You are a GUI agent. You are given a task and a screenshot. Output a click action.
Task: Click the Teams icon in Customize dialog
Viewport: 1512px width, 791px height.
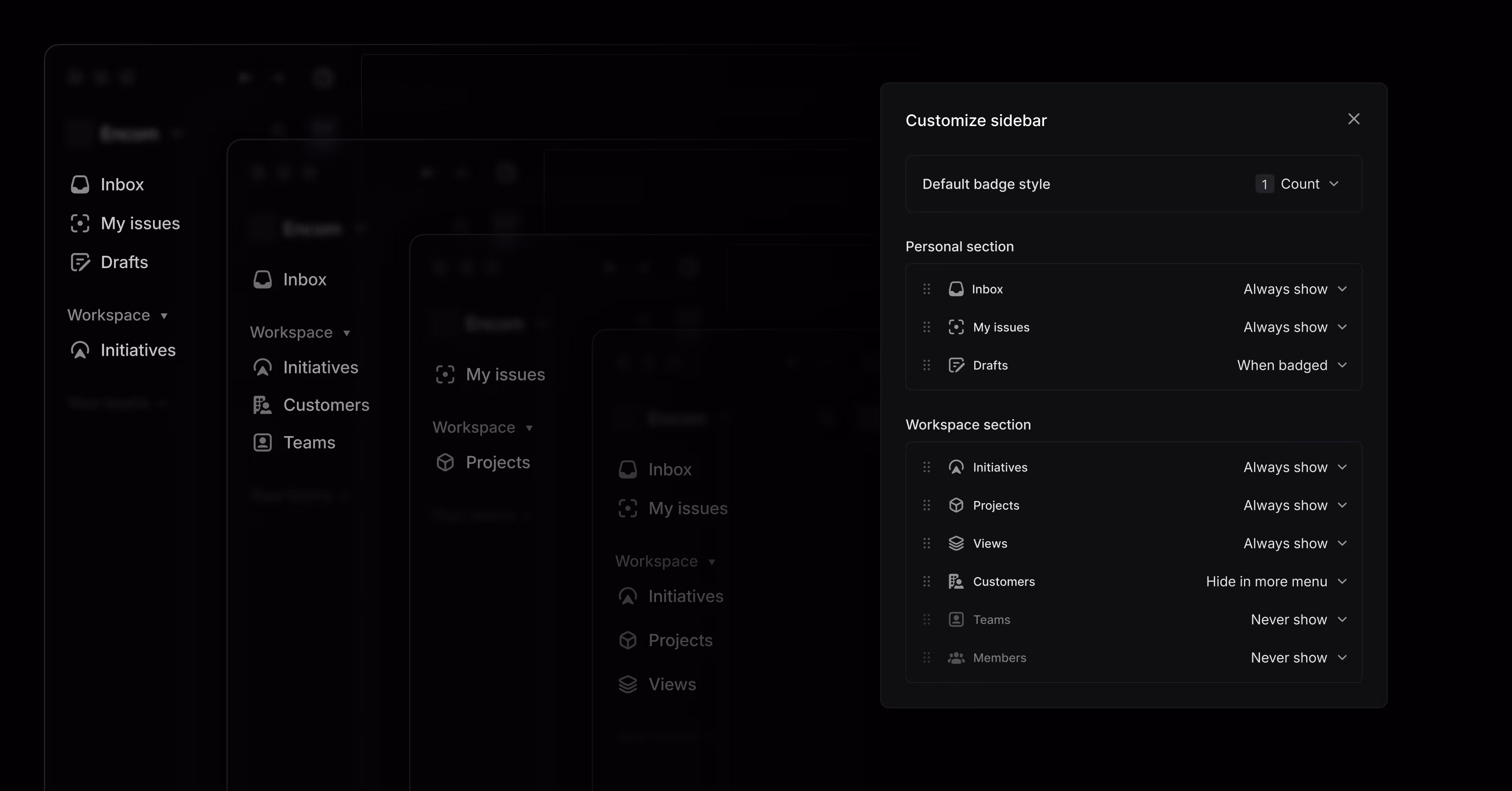(x=956, y=620)
